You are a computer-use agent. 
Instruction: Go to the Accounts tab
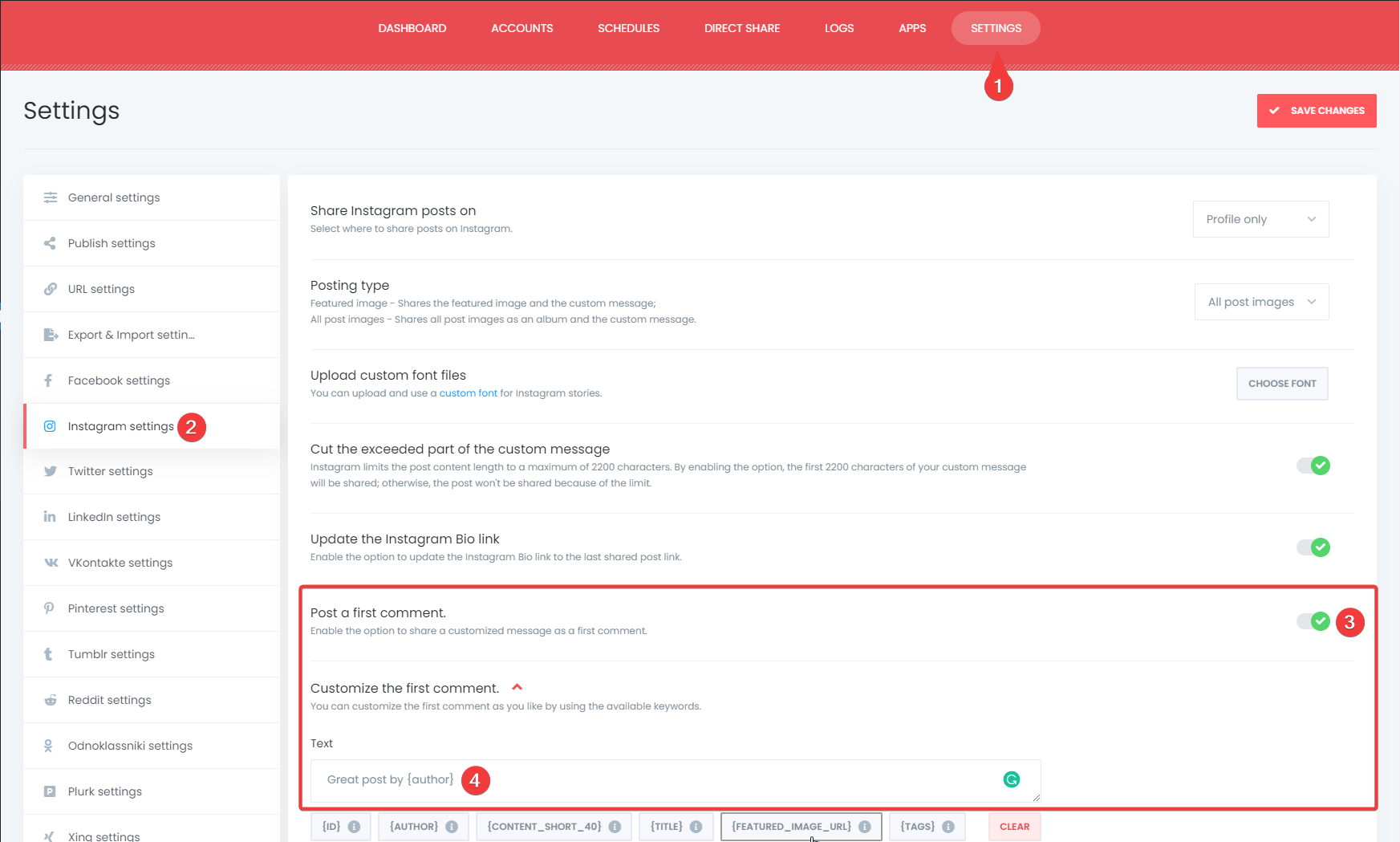point(522,28)
